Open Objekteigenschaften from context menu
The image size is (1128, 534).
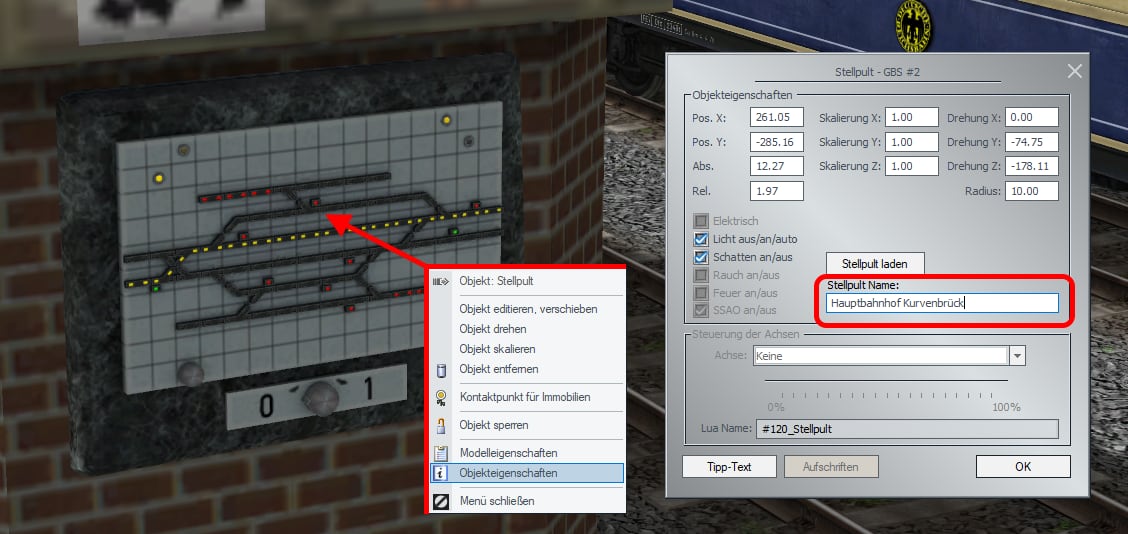[528, 474]
